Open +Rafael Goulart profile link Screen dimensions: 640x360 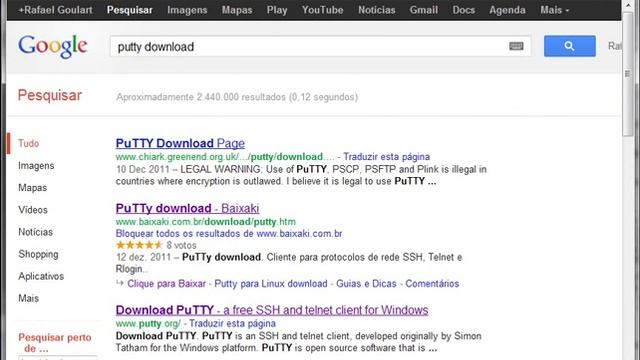click(56, 10)
